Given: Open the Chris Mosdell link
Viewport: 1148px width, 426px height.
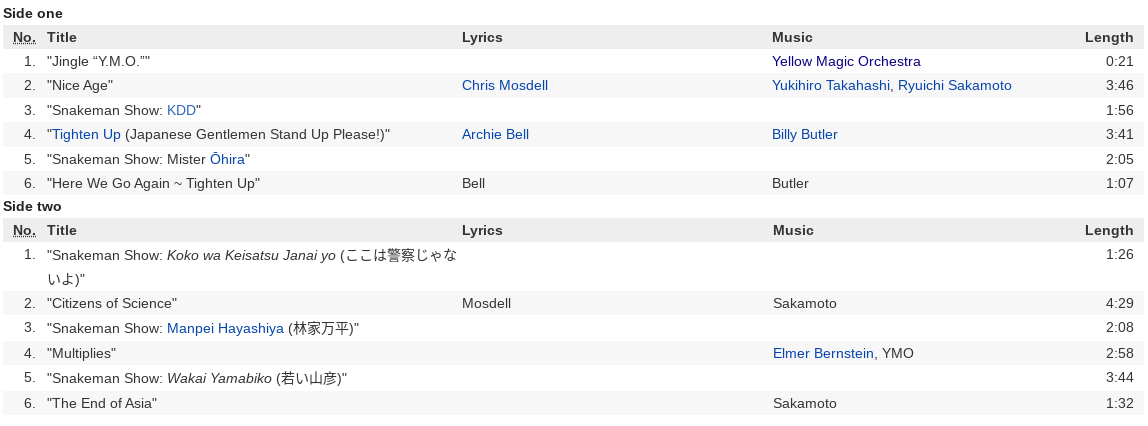Looking at the screenshot, I should [504, 86].
